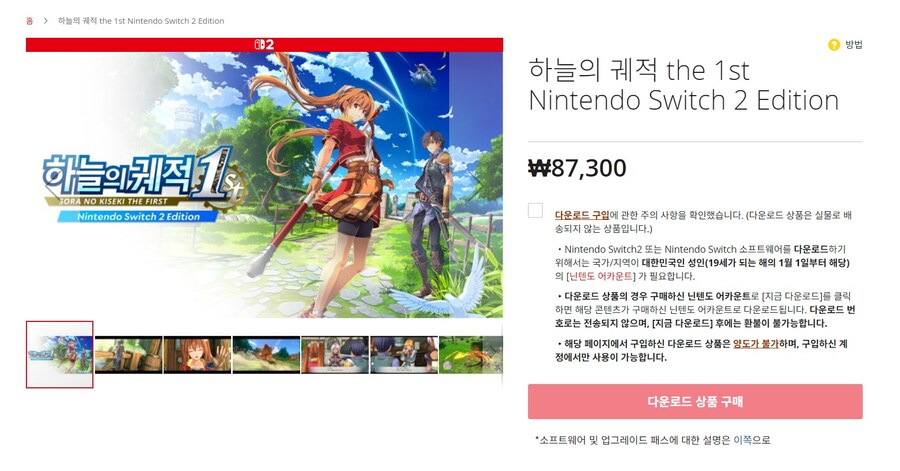
Task: Check the download purchase notice confirmation checkbox
Action: (x=536, y=211)
